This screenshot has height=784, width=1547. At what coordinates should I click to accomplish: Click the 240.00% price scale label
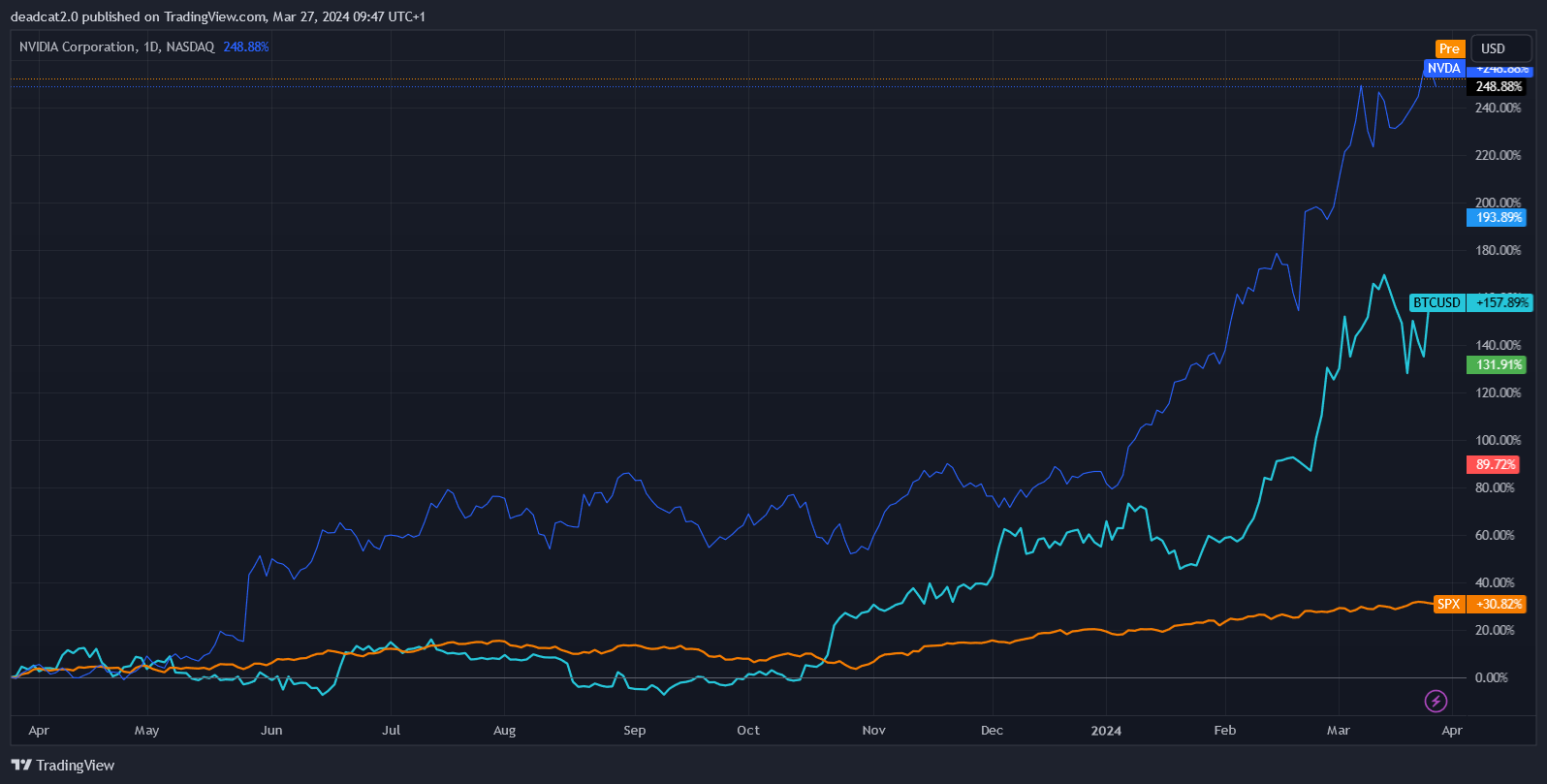tap(1498, 108)
